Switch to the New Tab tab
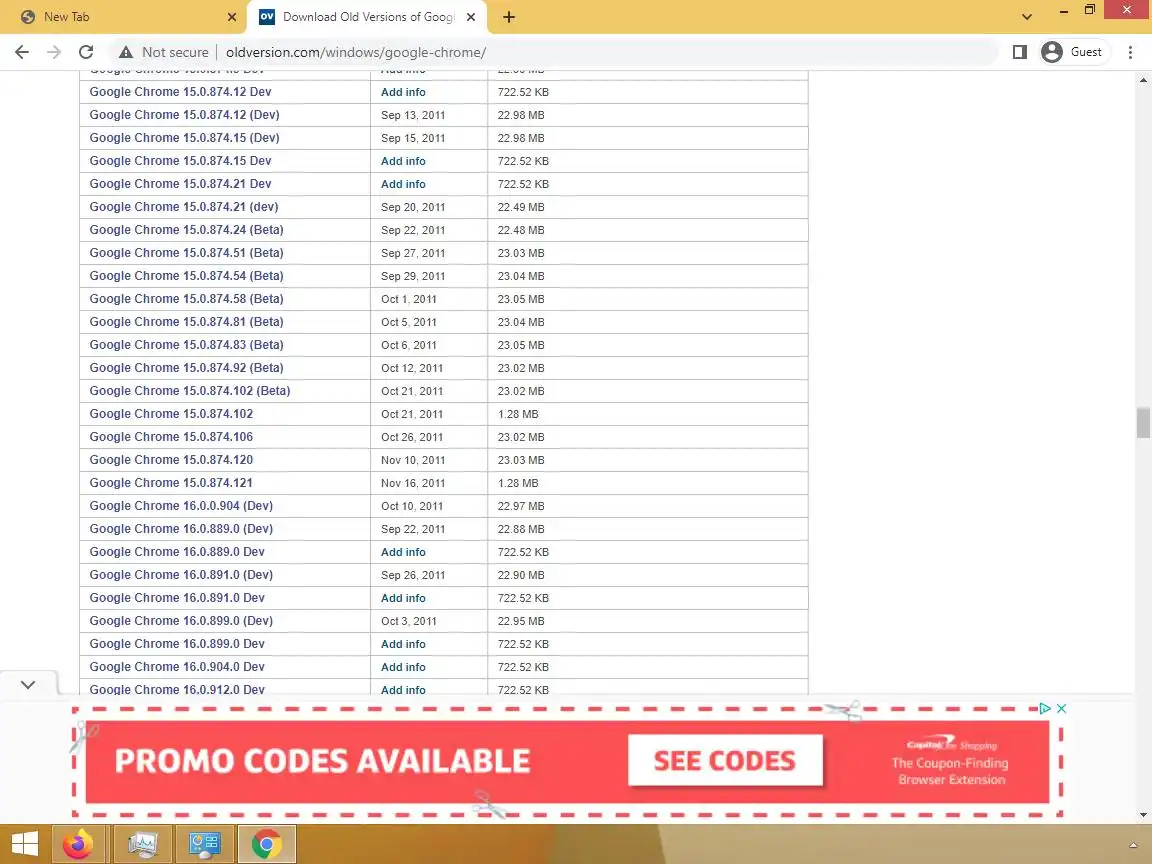The image size is (1152, 864). pyautogui.click(x=123, y=17)
